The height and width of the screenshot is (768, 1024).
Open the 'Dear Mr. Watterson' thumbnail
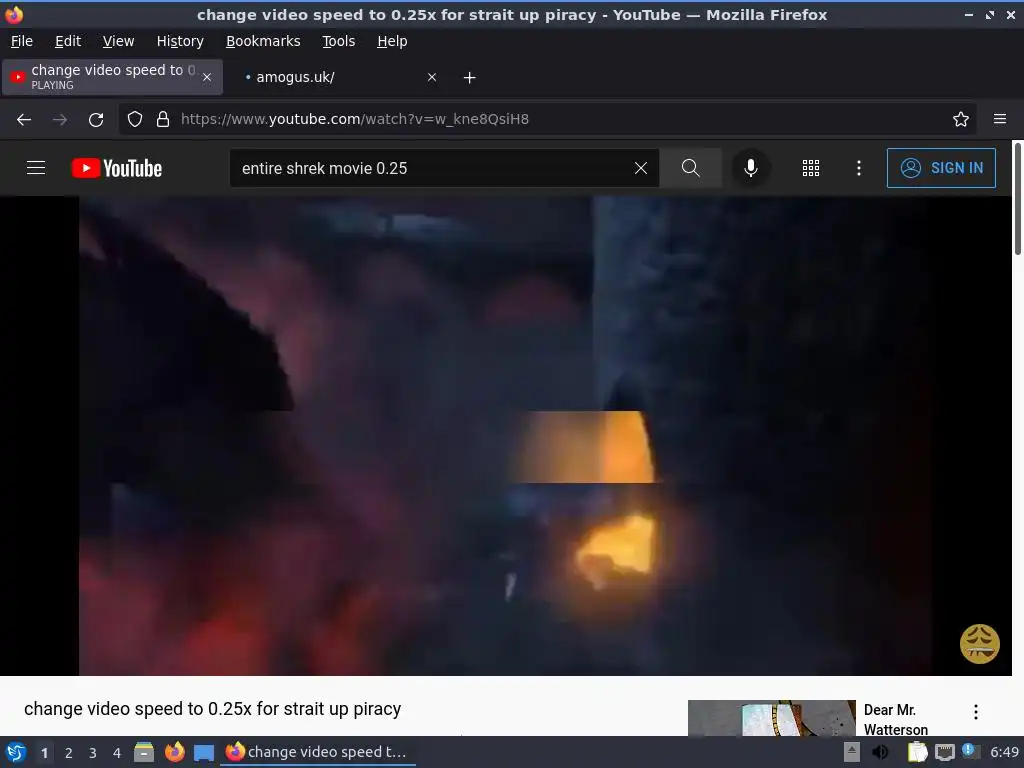[771, 718]
